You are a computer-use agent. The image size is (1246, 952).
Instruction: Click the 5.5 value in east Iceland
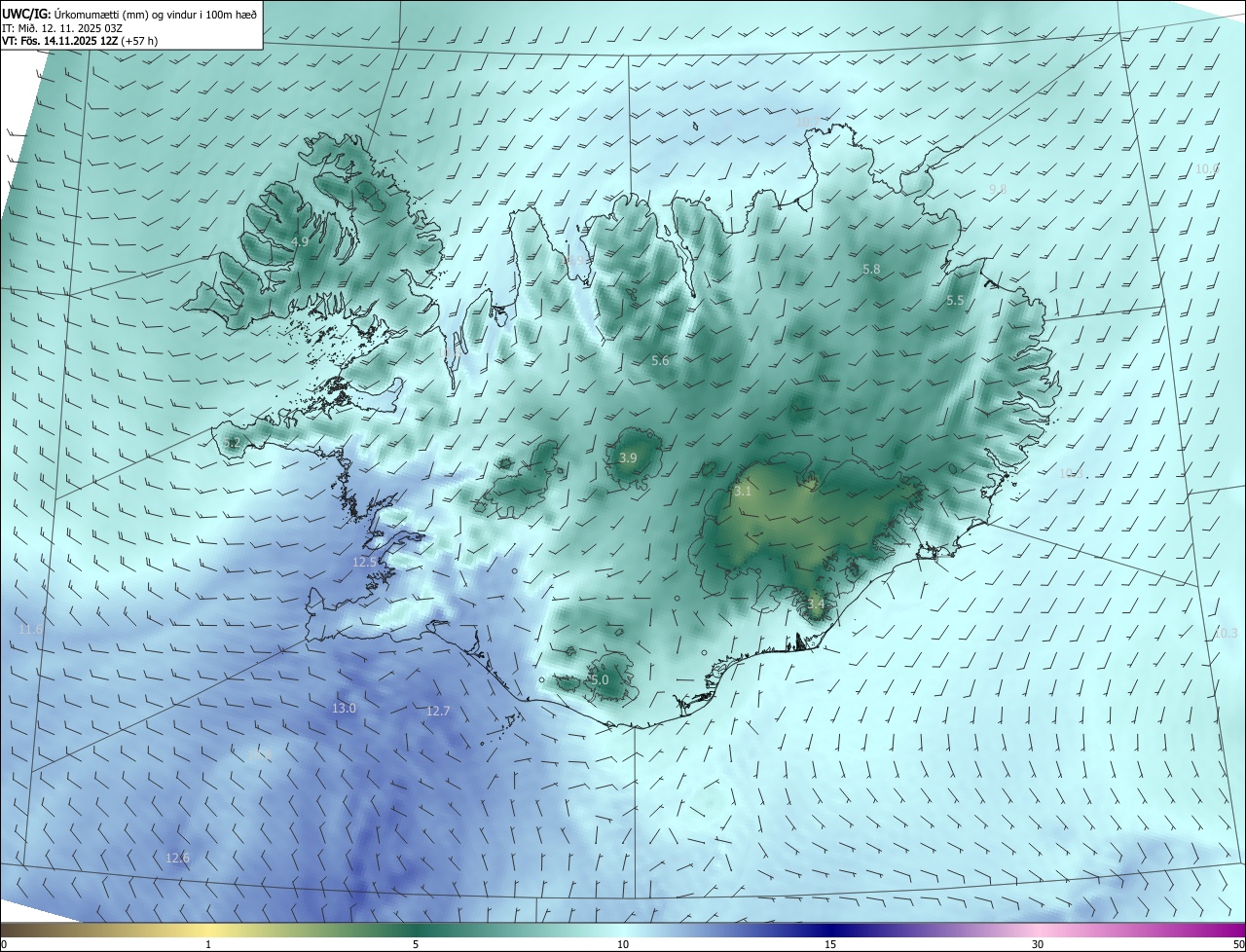(x=955, y=301)
